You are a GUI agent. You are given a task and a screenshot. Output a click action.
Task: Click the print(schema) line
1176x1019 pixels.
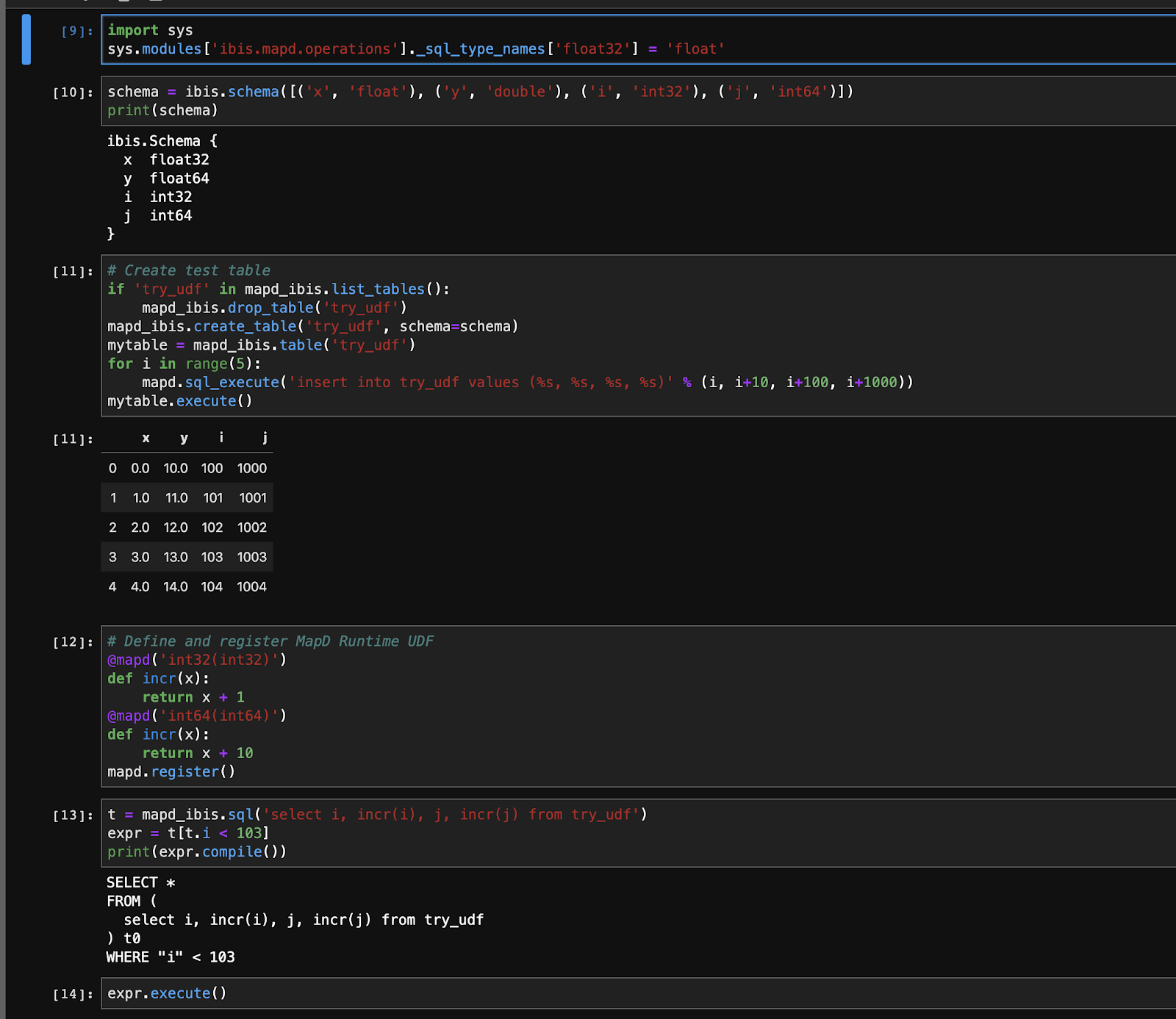coord(162,110)
